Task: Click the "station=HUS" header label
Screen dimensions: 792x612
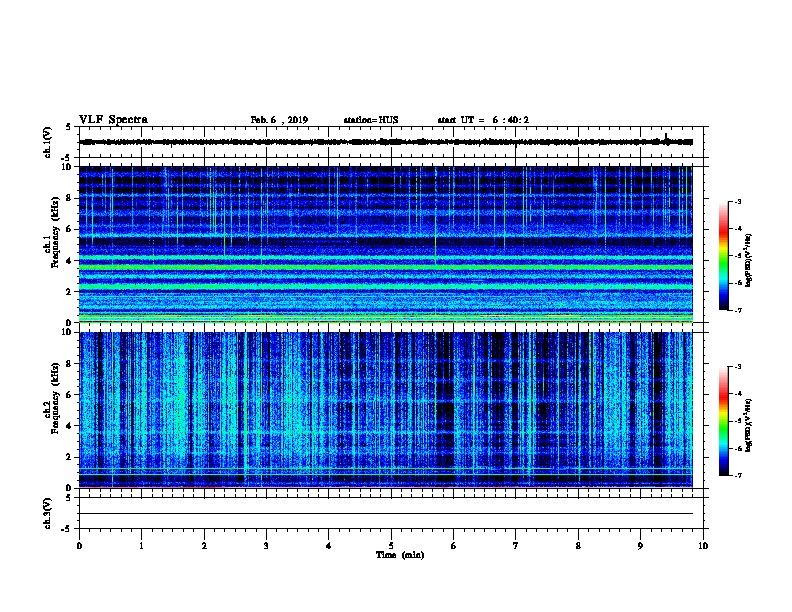Action: click(x=371, y=120)
